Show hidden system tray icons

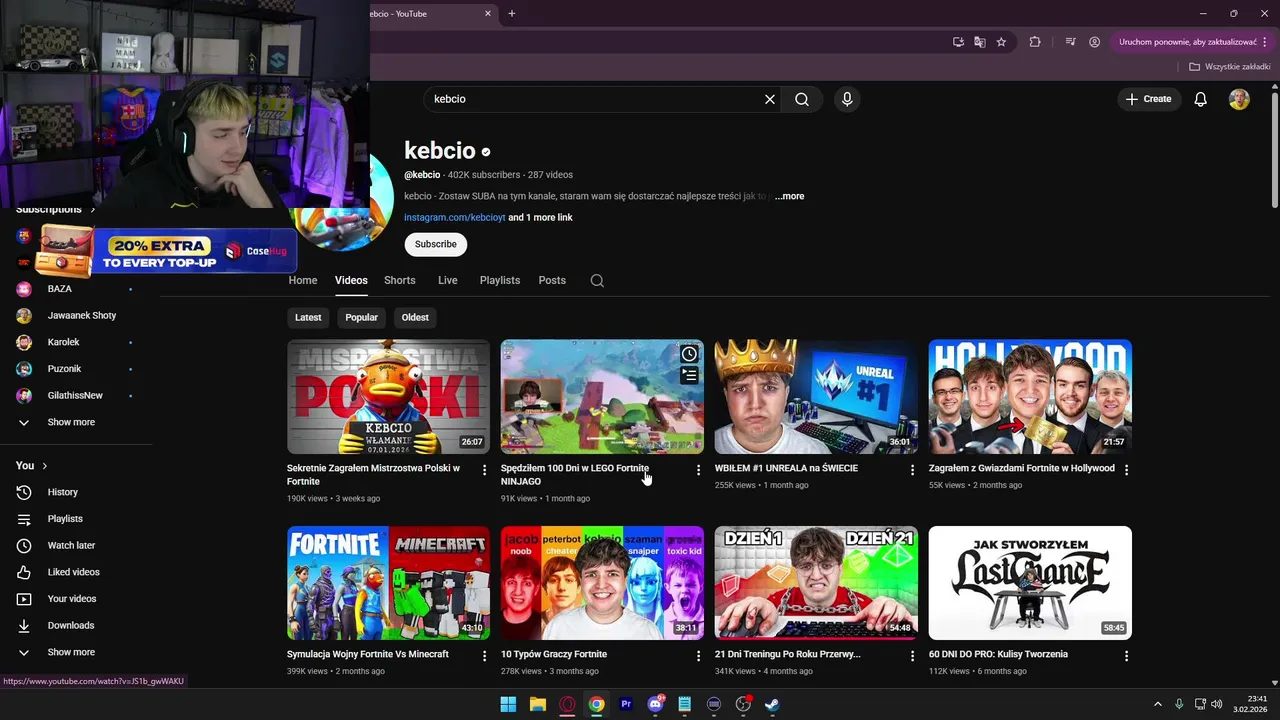(x=1158, y=704)
